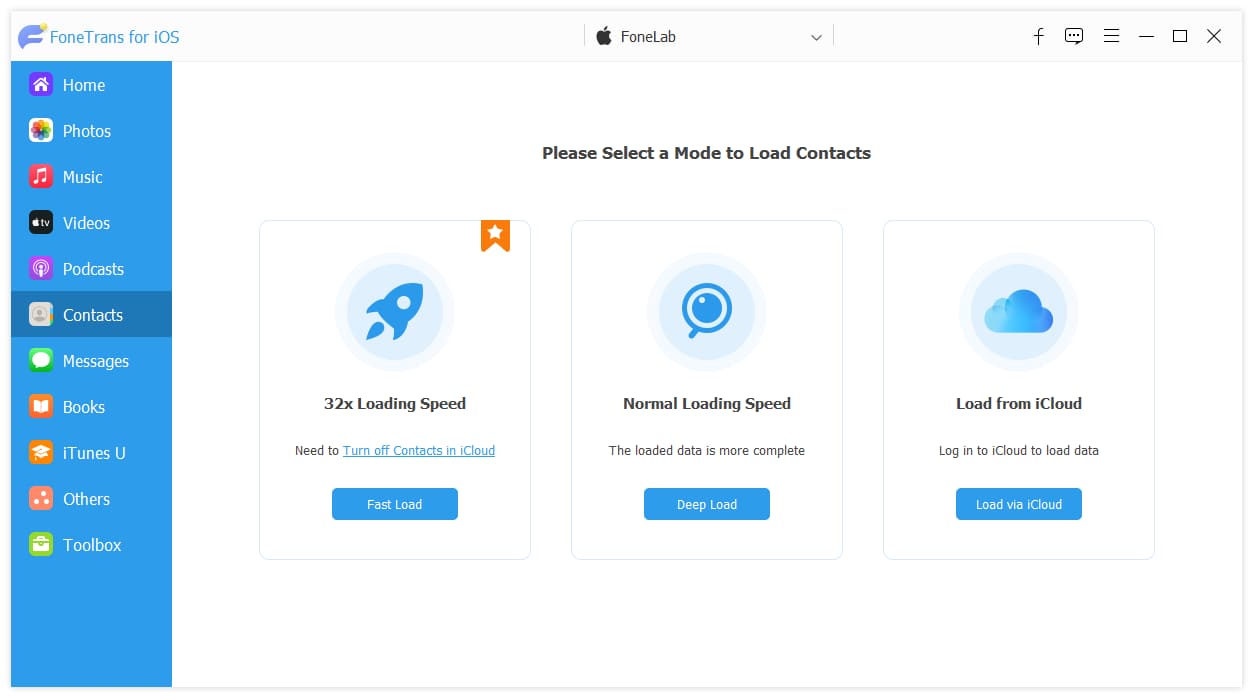This screenshot has width=1255, height=700.
Task: Open the Turn off Contacts in iCloud link
Action: coord(419,451)
